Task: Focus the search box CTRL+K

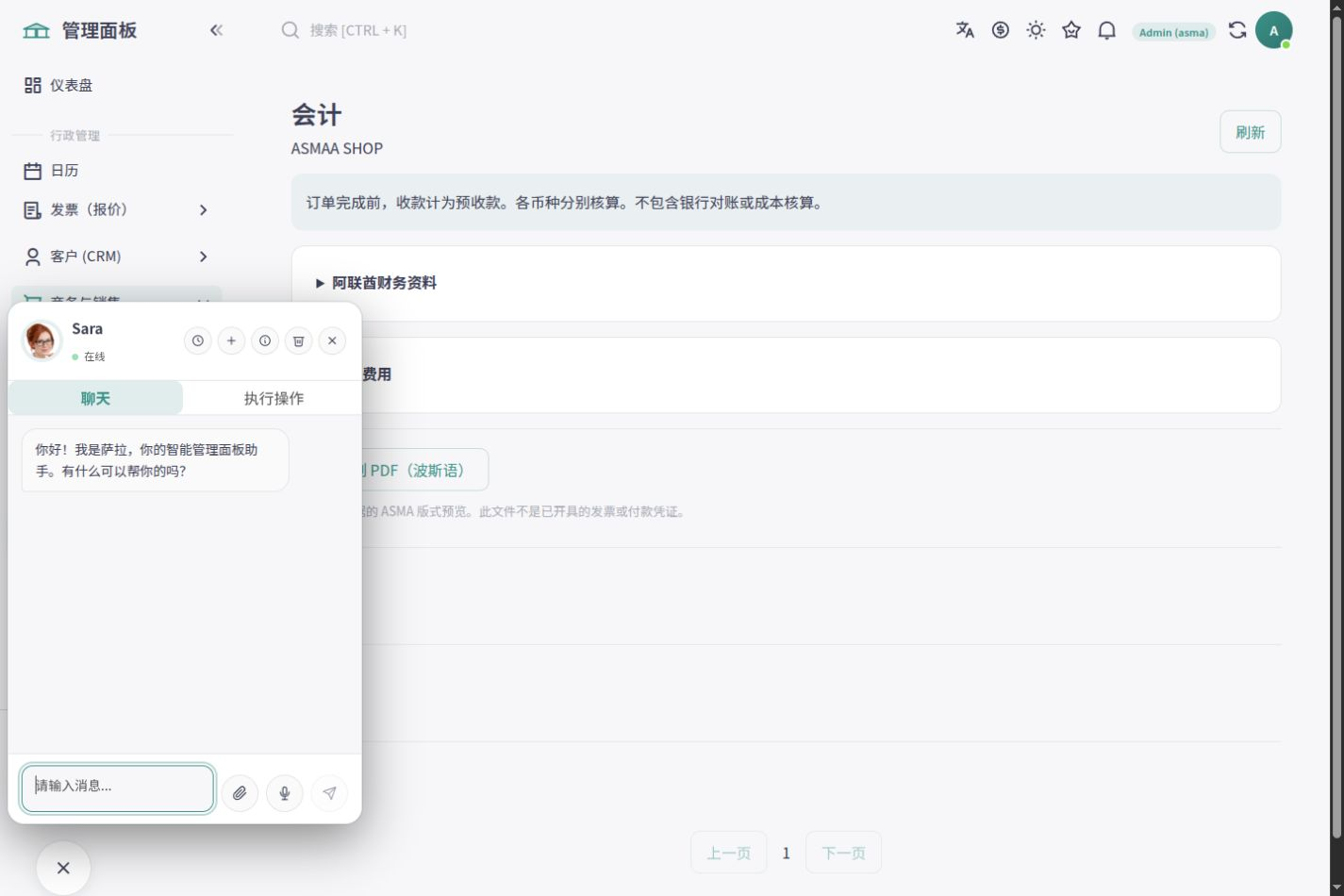Action: coord(358,30)
